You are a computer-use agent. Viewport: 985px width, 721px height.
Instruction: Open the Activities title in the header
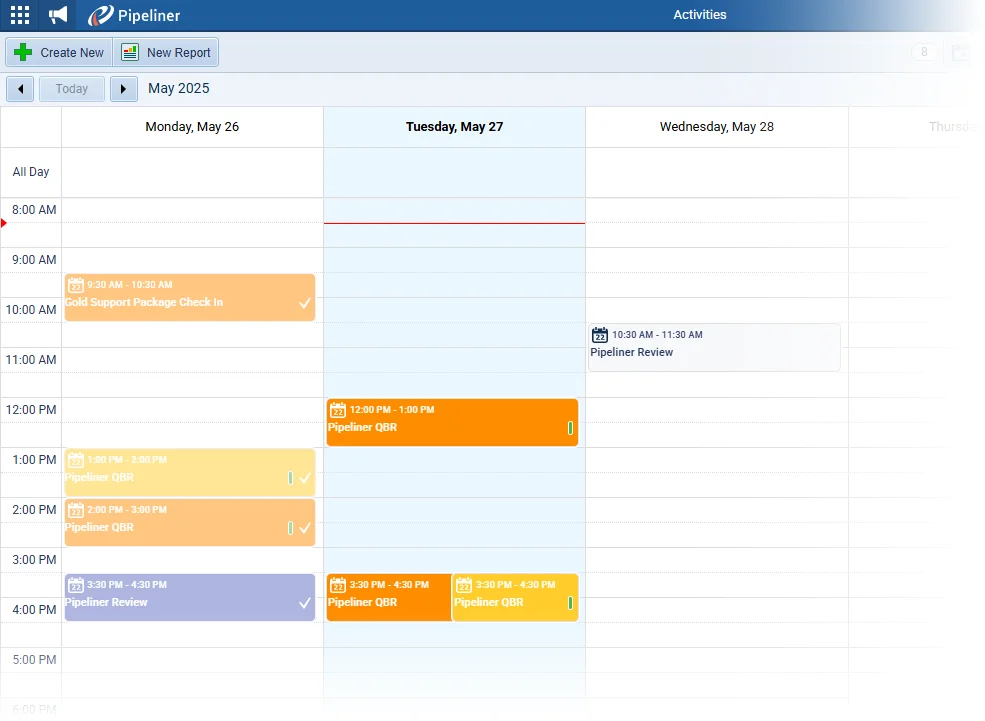700,14
